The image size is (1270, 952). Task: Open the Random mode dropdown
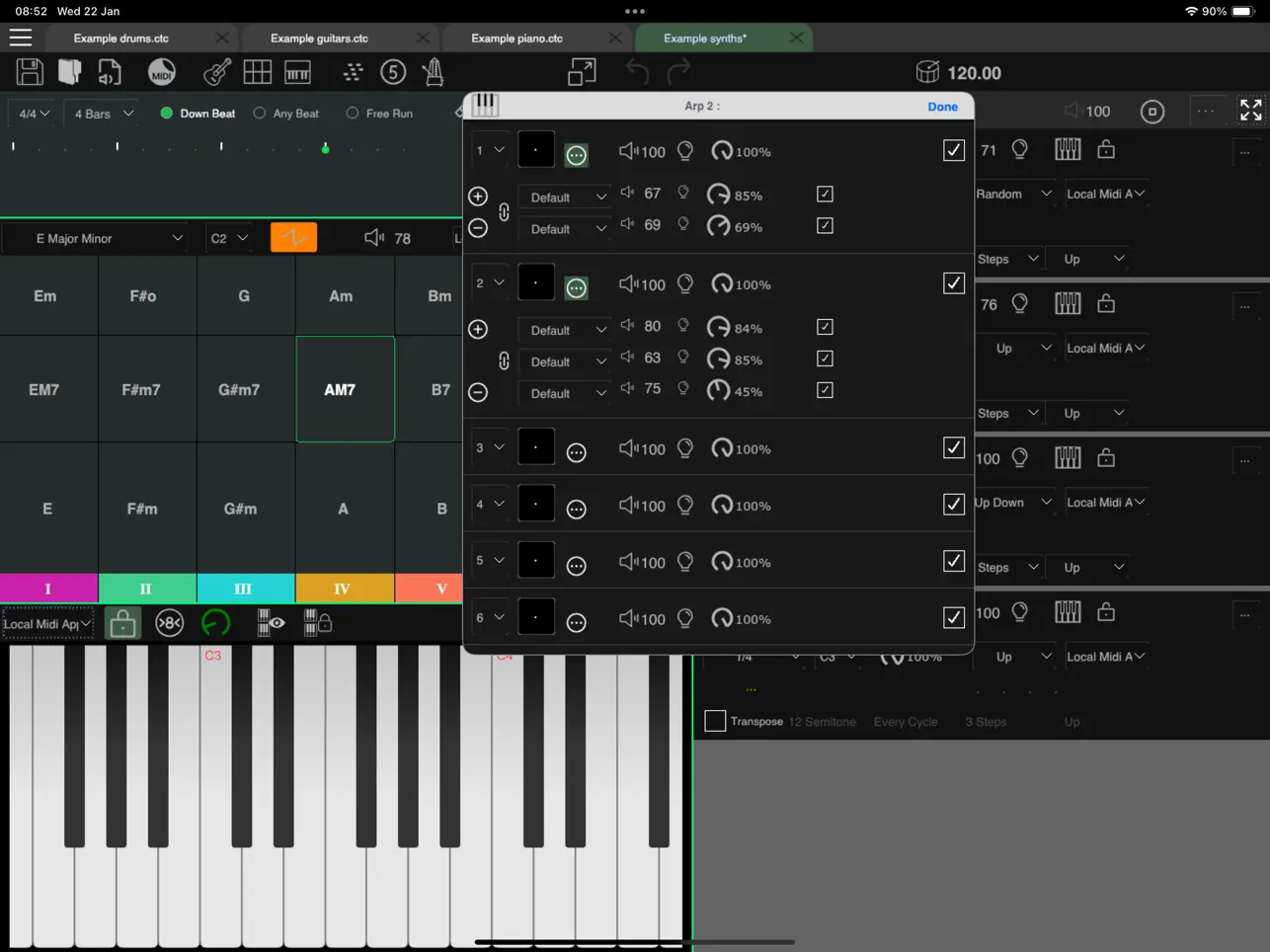click(x=1014, y=195)
